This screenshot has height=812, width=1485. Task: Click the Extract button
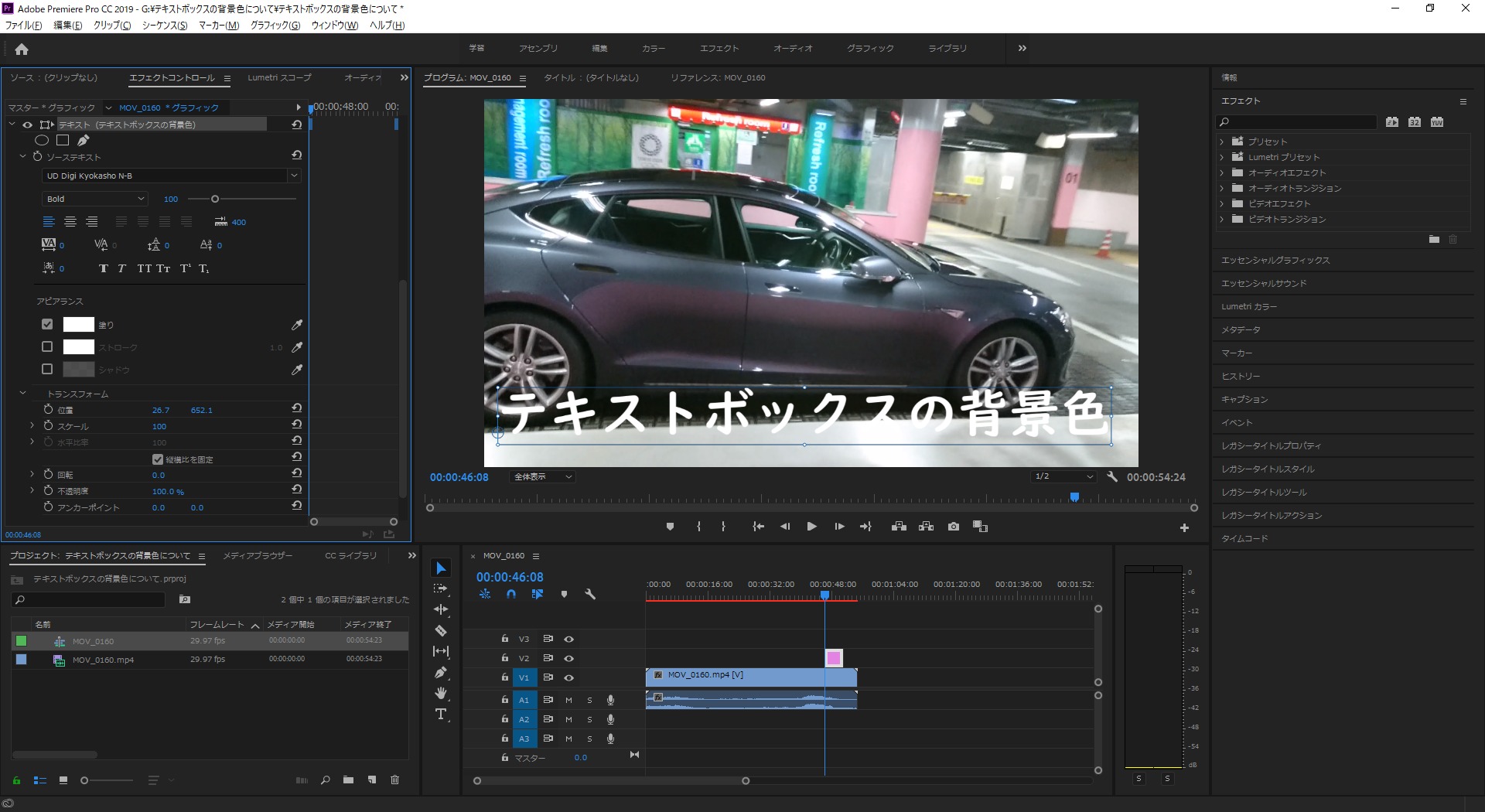click(x=926, y=527)
